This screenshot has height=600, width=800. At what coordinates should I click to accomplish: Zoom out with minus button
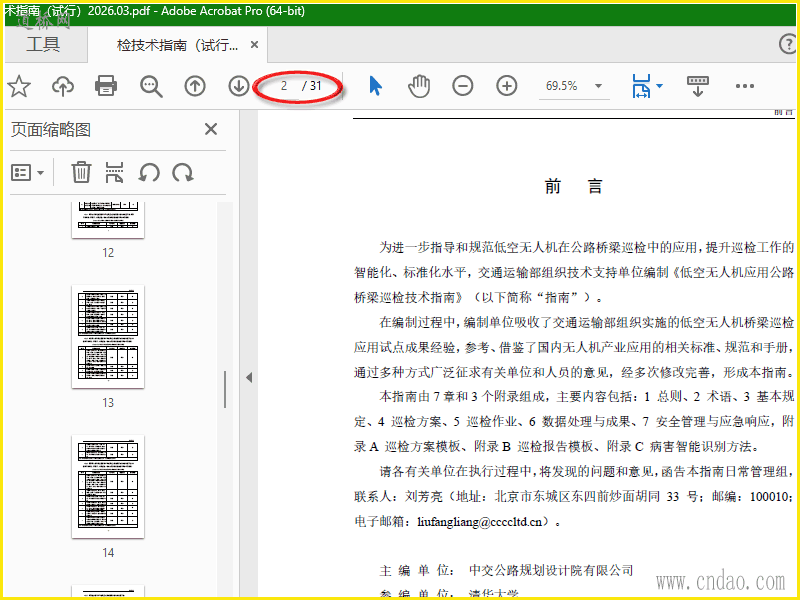[x=463, y=86]
